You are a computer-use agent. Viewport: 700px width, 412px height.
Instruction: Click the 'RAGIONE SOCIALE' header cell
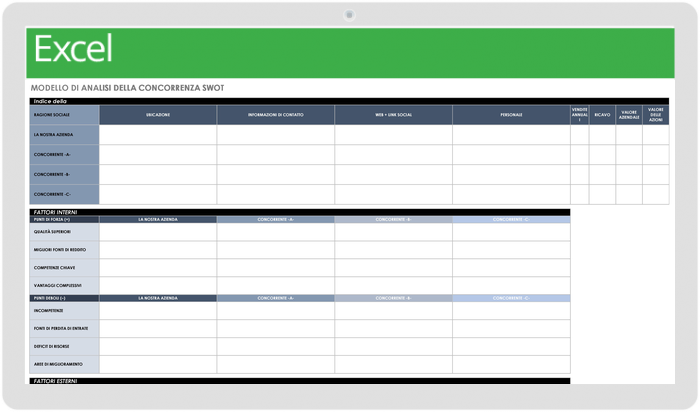pyautogui.click(x=64, y=115)
